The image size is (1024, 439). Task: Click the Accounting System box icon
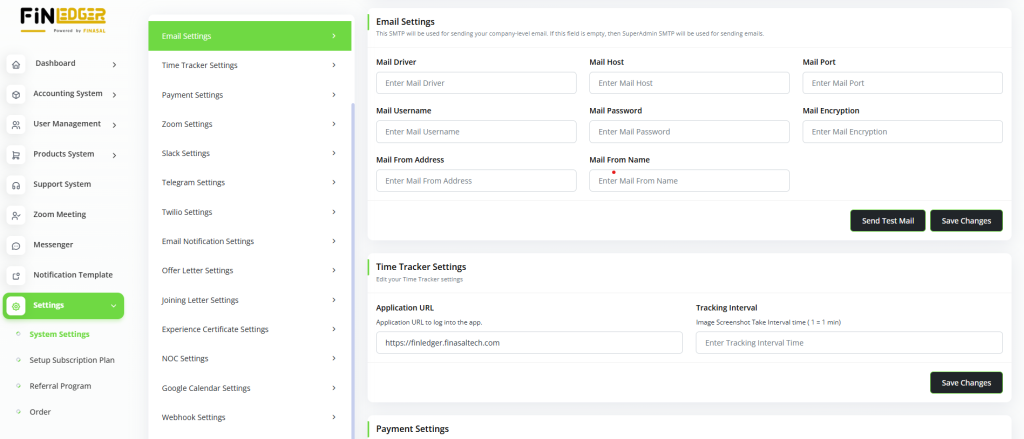point(16,95)
